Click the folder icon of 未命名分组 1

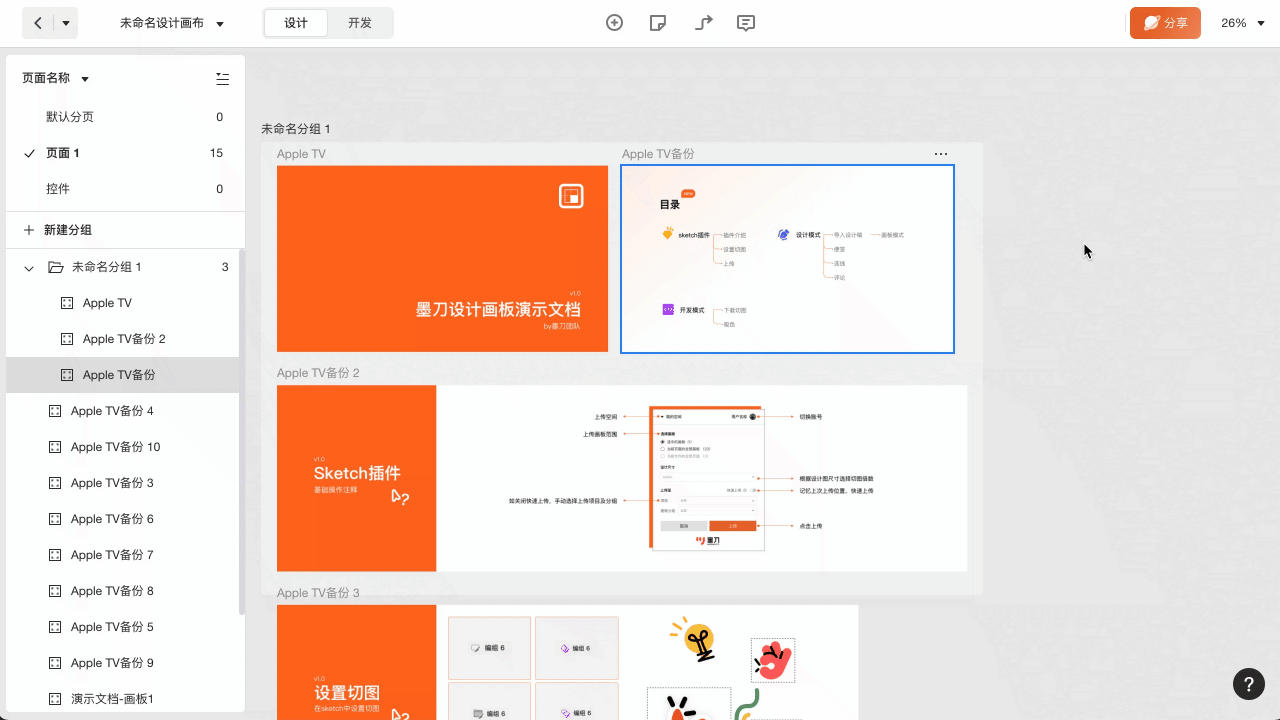pos(56,267)
